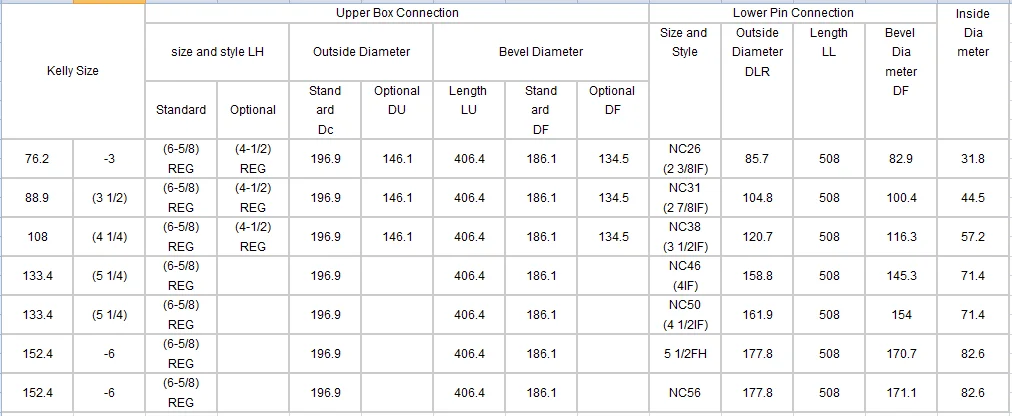Select the cell with value 161.9
The image size is (1012, 416).
click(757, 314)
